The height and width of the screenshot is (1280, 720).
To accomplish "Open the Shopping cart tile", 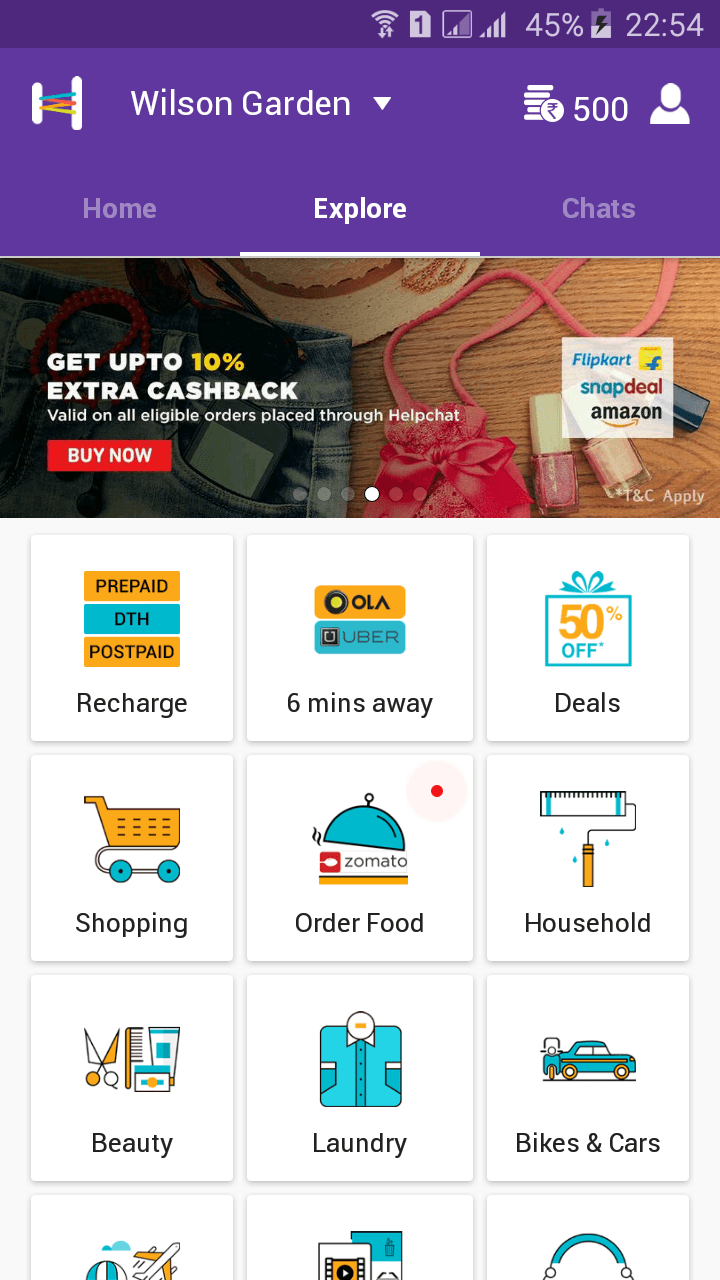I will [x=132, y=858].
